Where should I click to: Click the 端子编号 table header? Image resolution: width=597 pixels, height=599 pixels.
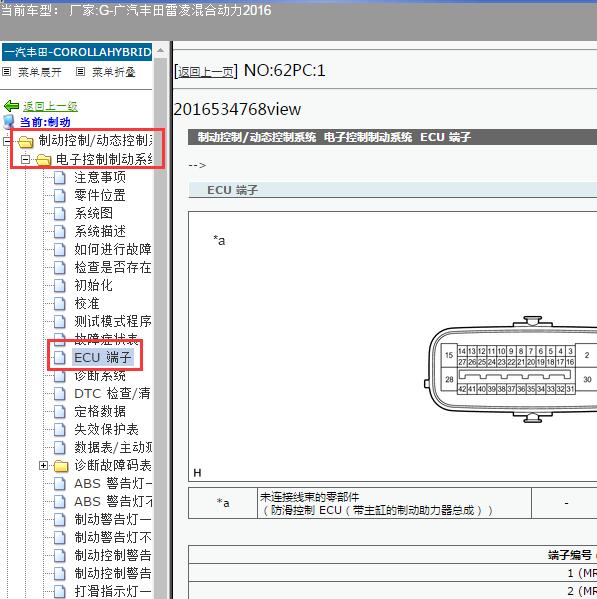point(569,555)
